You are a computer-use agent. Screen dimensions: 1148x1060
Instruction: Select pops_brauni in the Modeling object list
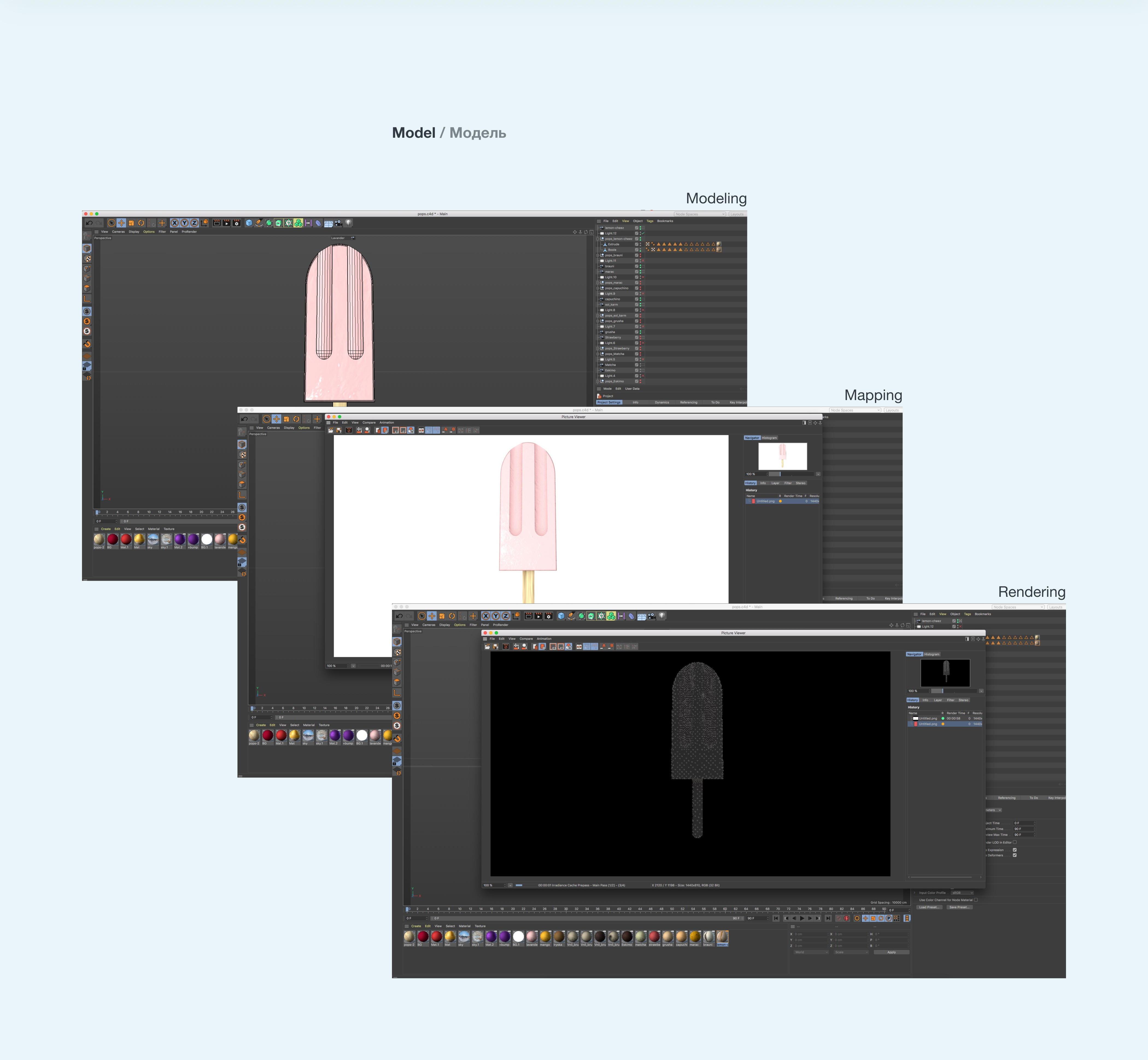[613, 255]
